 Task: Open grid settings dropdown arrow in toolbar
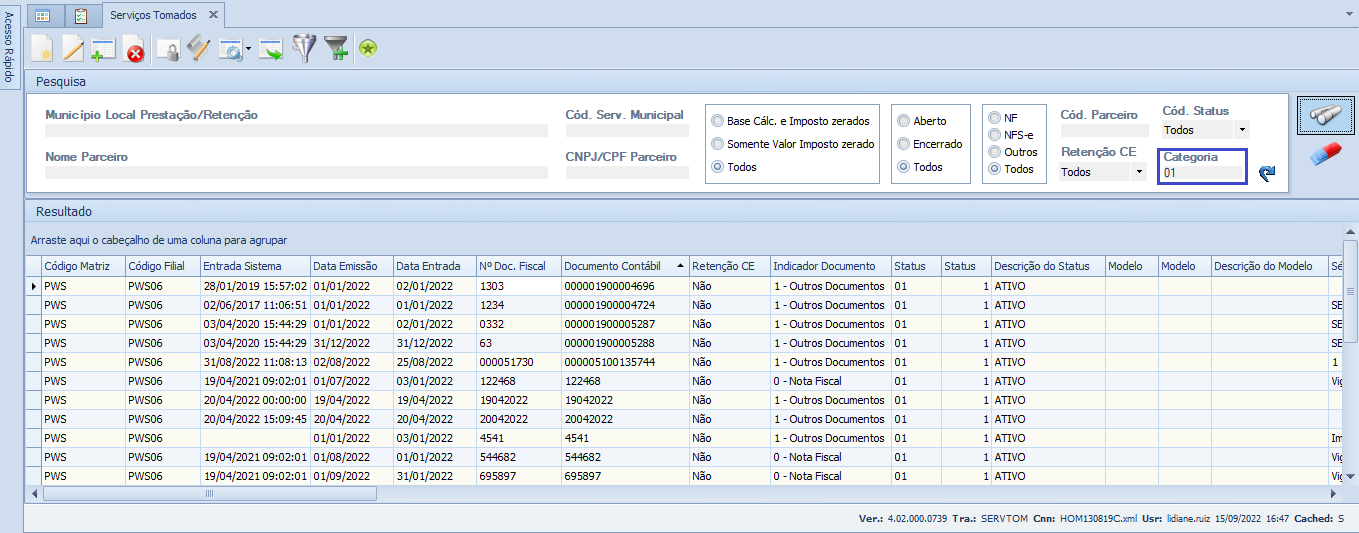[248, 49]
